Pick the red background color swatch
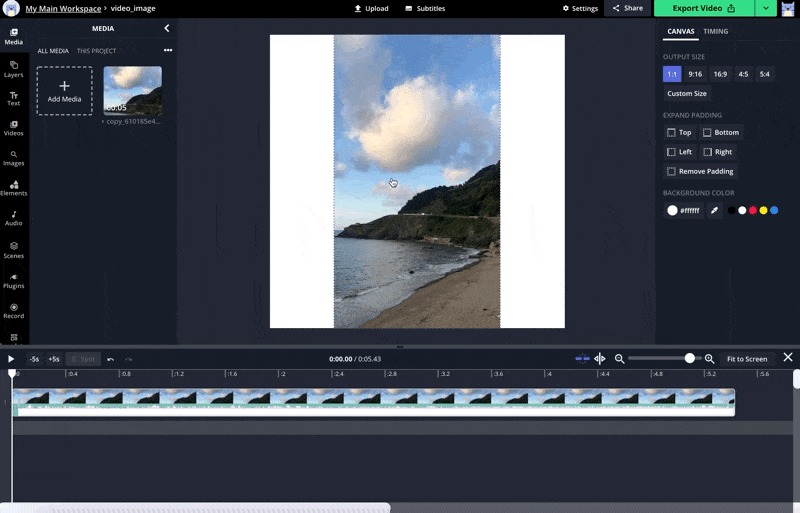The width and height of the screenshot is (800, 513). tap(752, 211)
